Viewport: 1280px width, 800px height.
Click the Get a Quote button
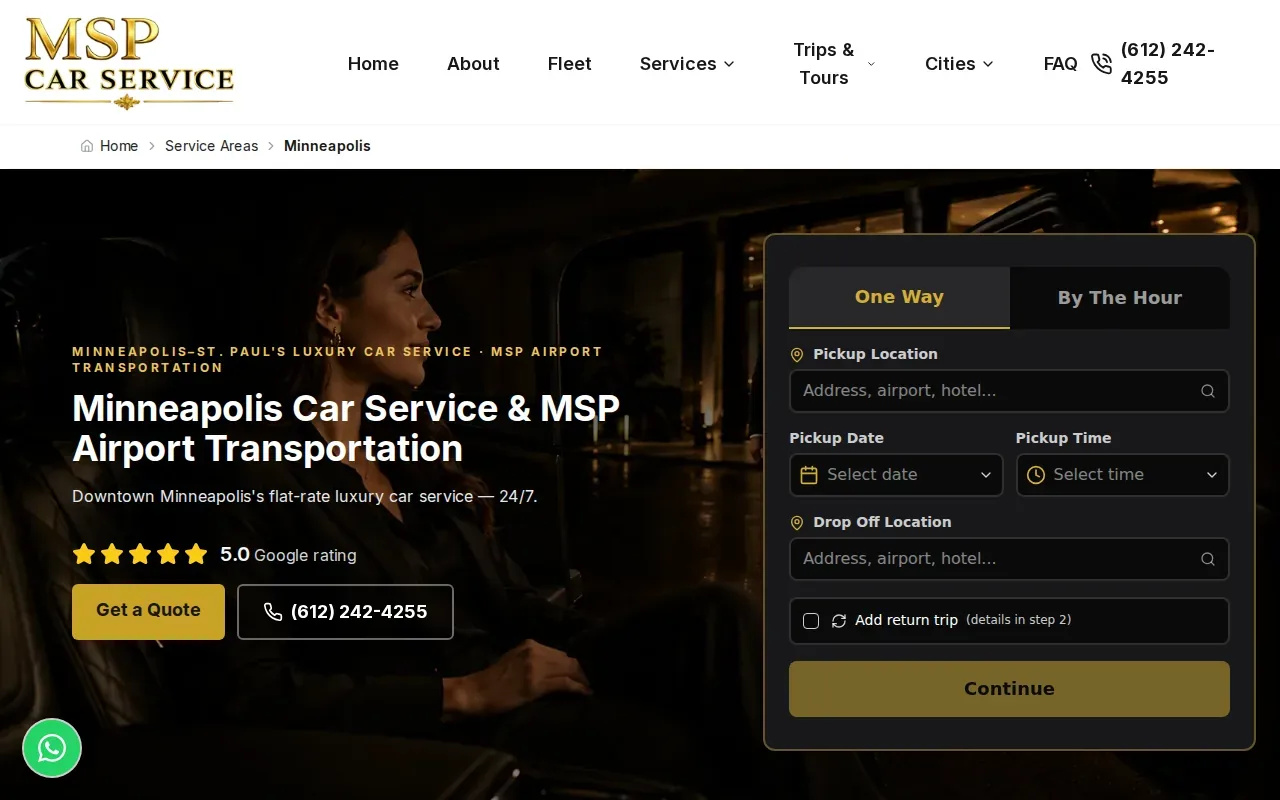148,611
